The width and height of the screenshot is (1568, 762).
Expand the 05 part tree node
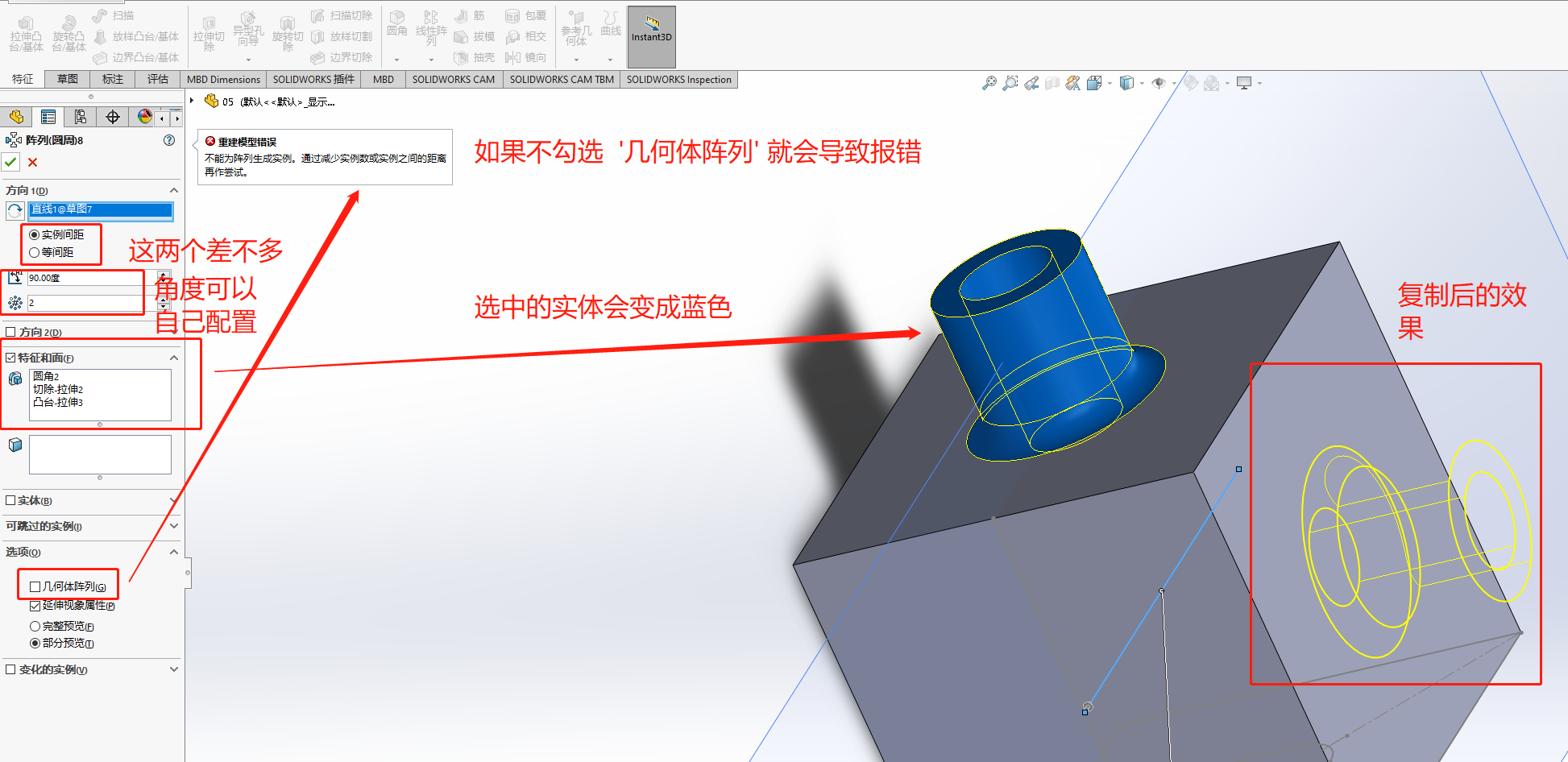pyautogui.click(x=192, y=101)
